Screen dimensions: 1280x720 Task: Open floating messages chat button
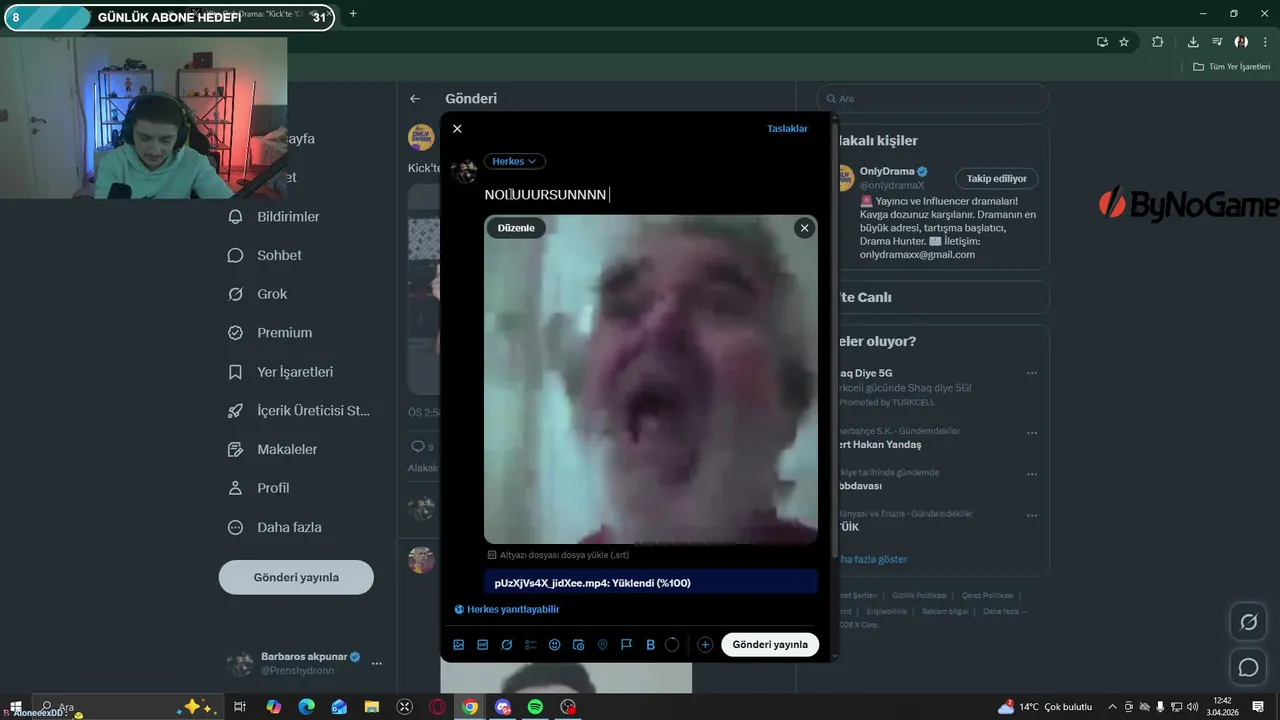[1248, 667]
